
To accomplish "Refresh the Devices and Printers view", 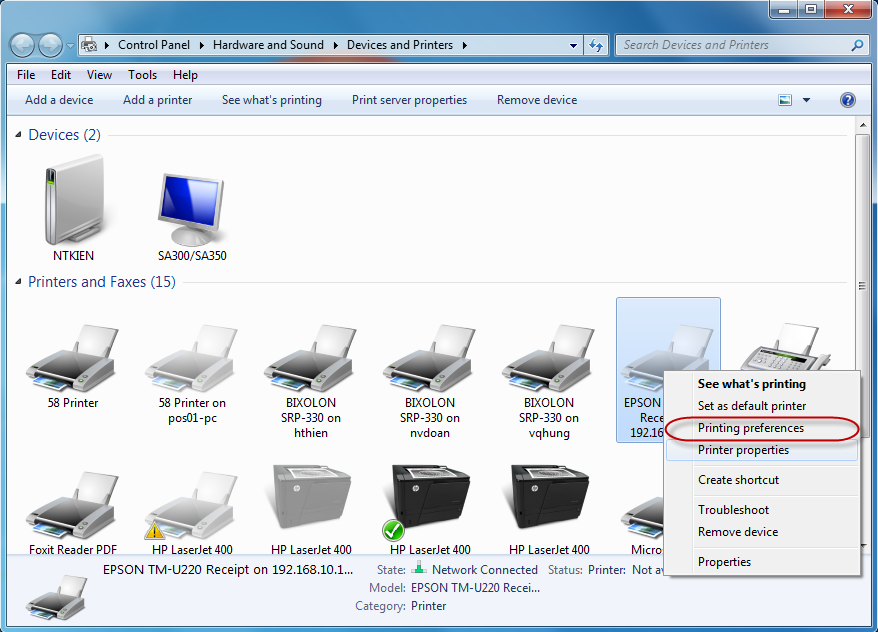I will pos(596,45).
